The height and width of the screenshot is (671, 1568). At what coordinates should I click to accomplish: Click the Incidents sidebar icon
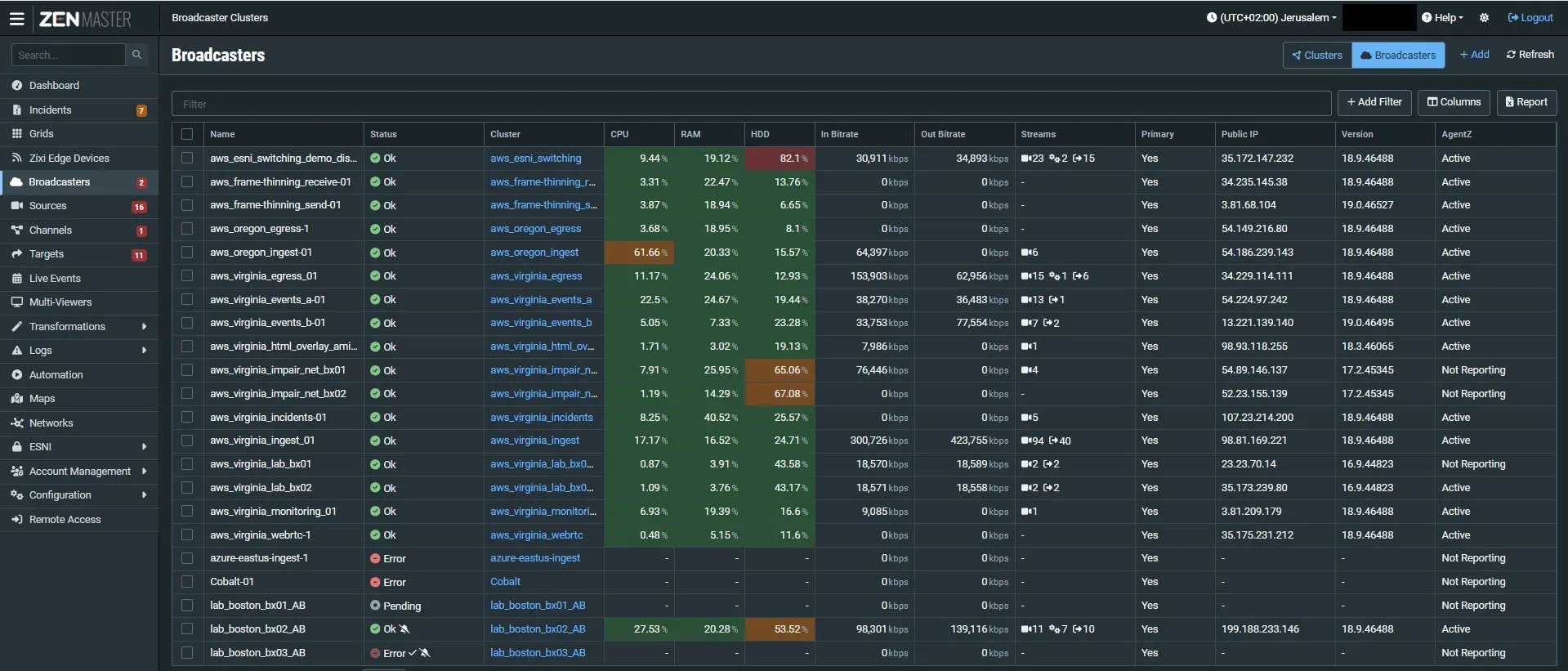pyautogui.click(x=17, y=110)
